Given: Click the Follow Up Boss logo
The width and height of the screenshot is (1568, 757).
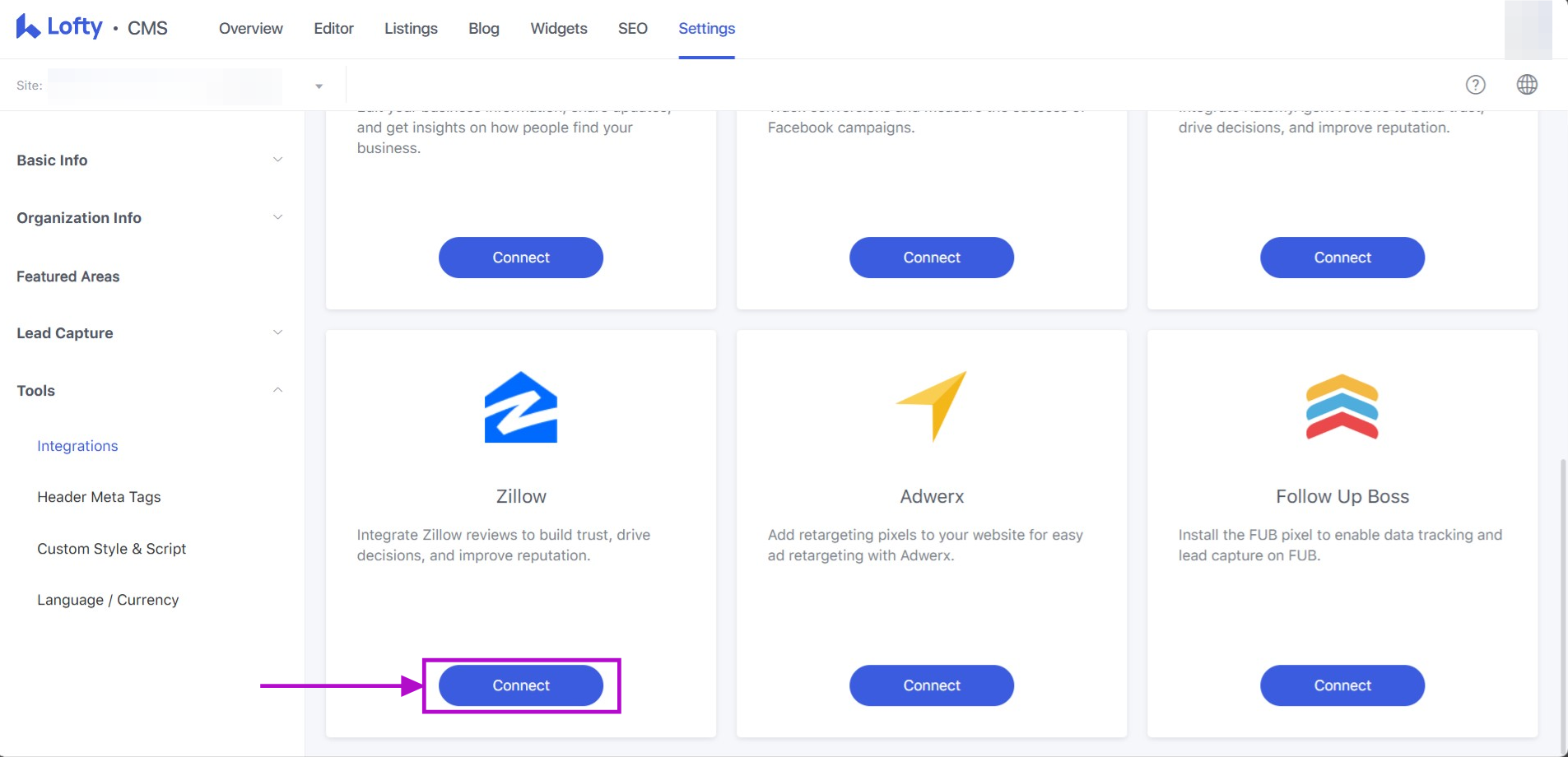Looking at the screenshot, I should tap(1342, 406).
